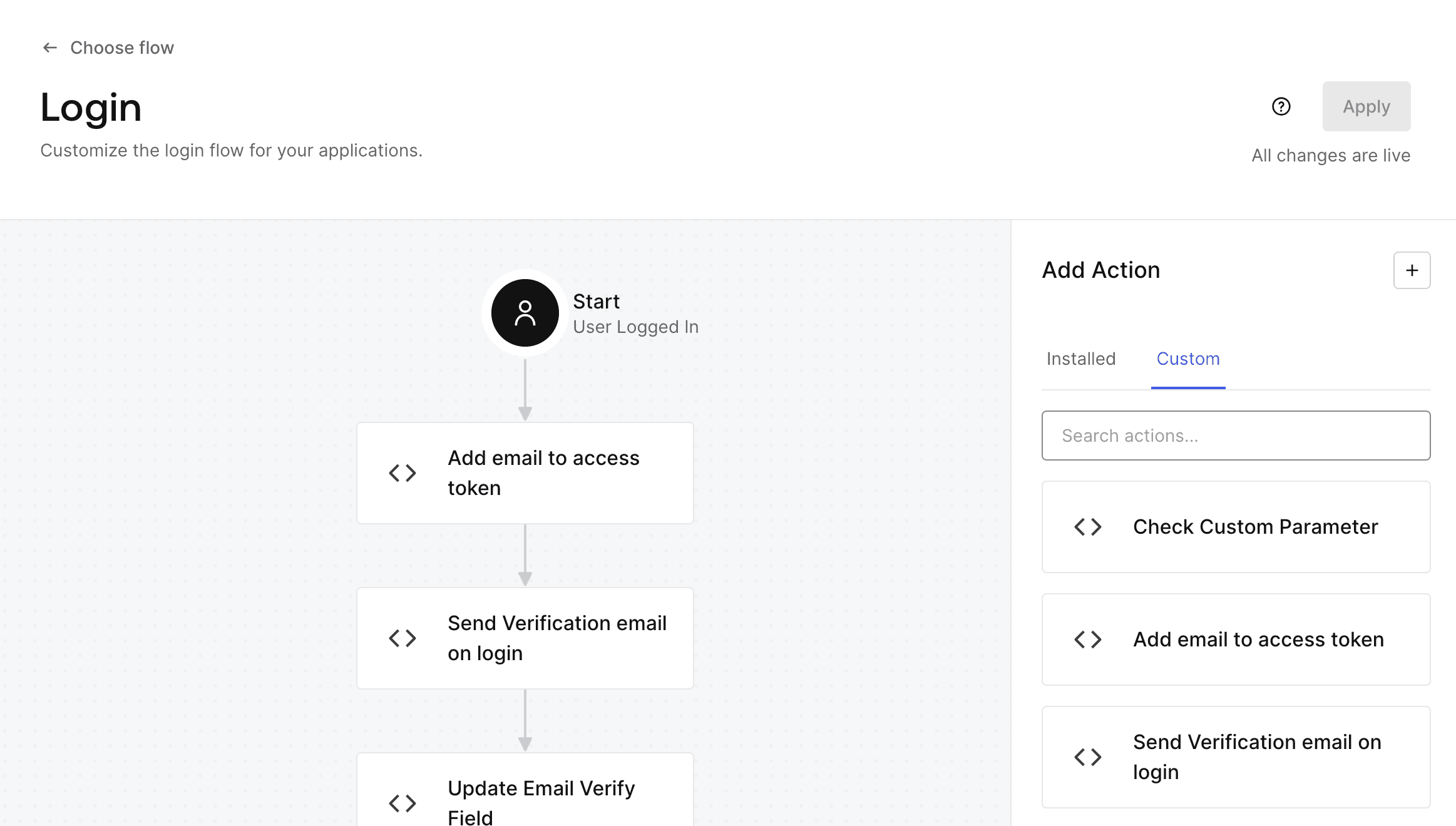Open Add Action with the plus icon
Viewport: 1456px width, 826px height.
pos(1412,270)
